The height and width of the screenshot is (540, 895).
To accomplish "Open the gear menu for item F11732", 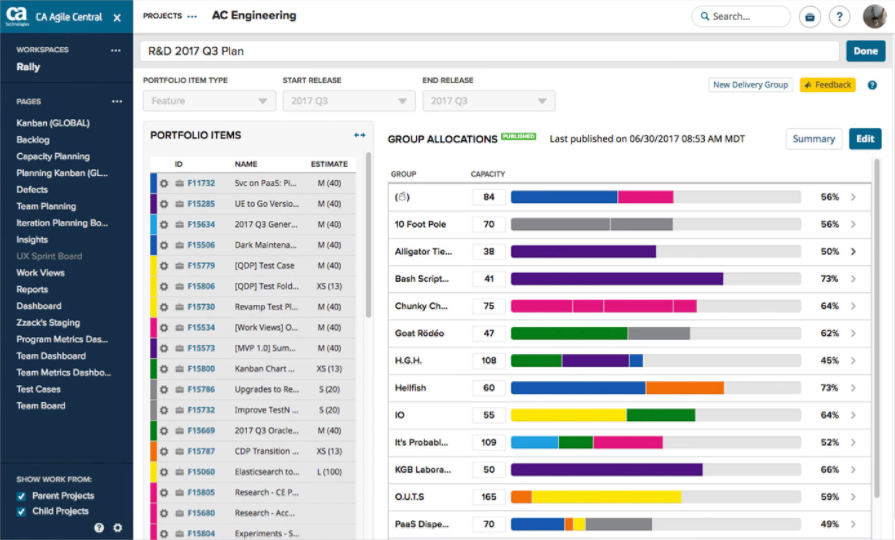I will click(164, 183).
